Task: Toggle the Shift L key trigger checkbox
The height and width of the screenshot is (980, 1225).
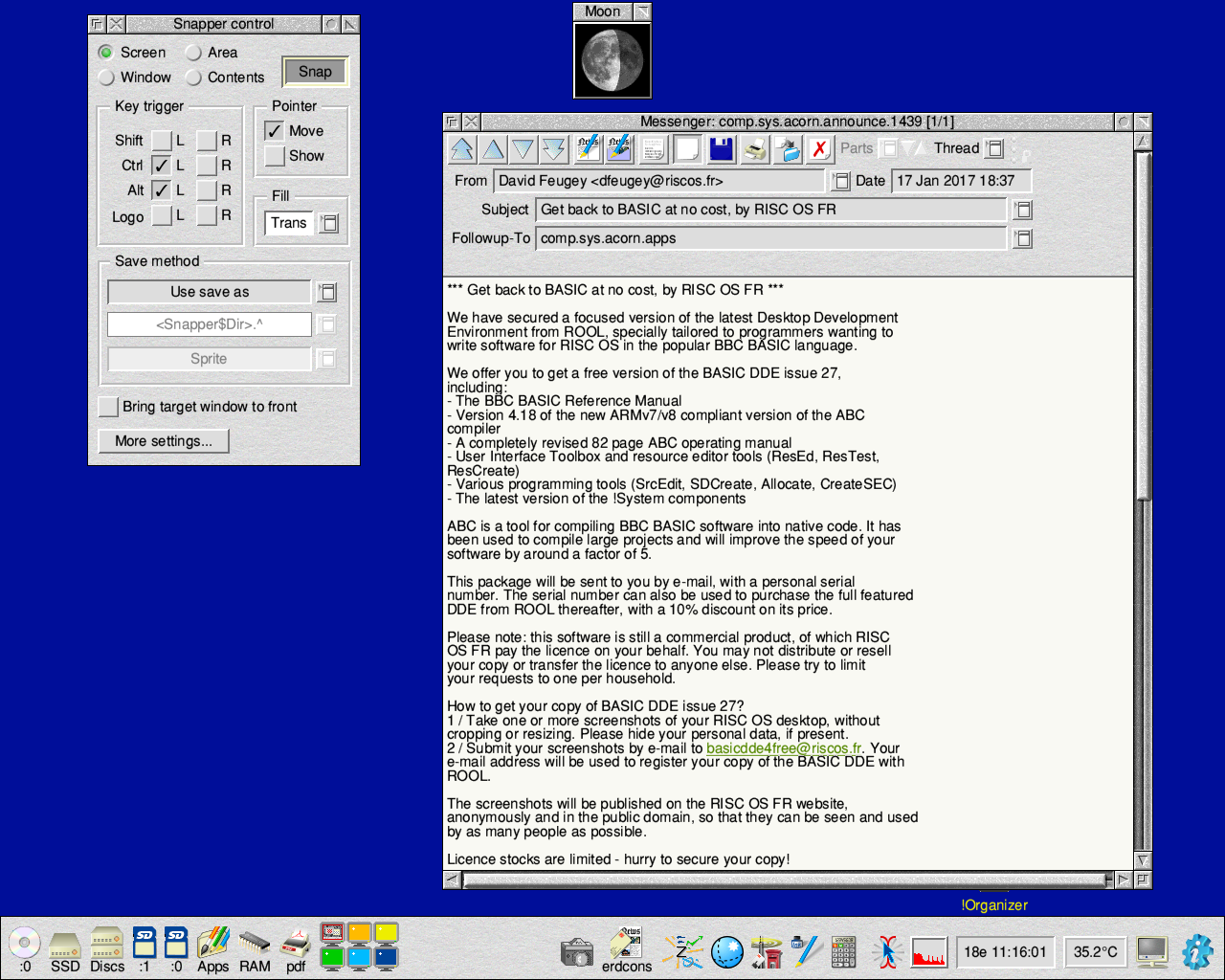Action: pyautogui.click(x=162, y=141)
